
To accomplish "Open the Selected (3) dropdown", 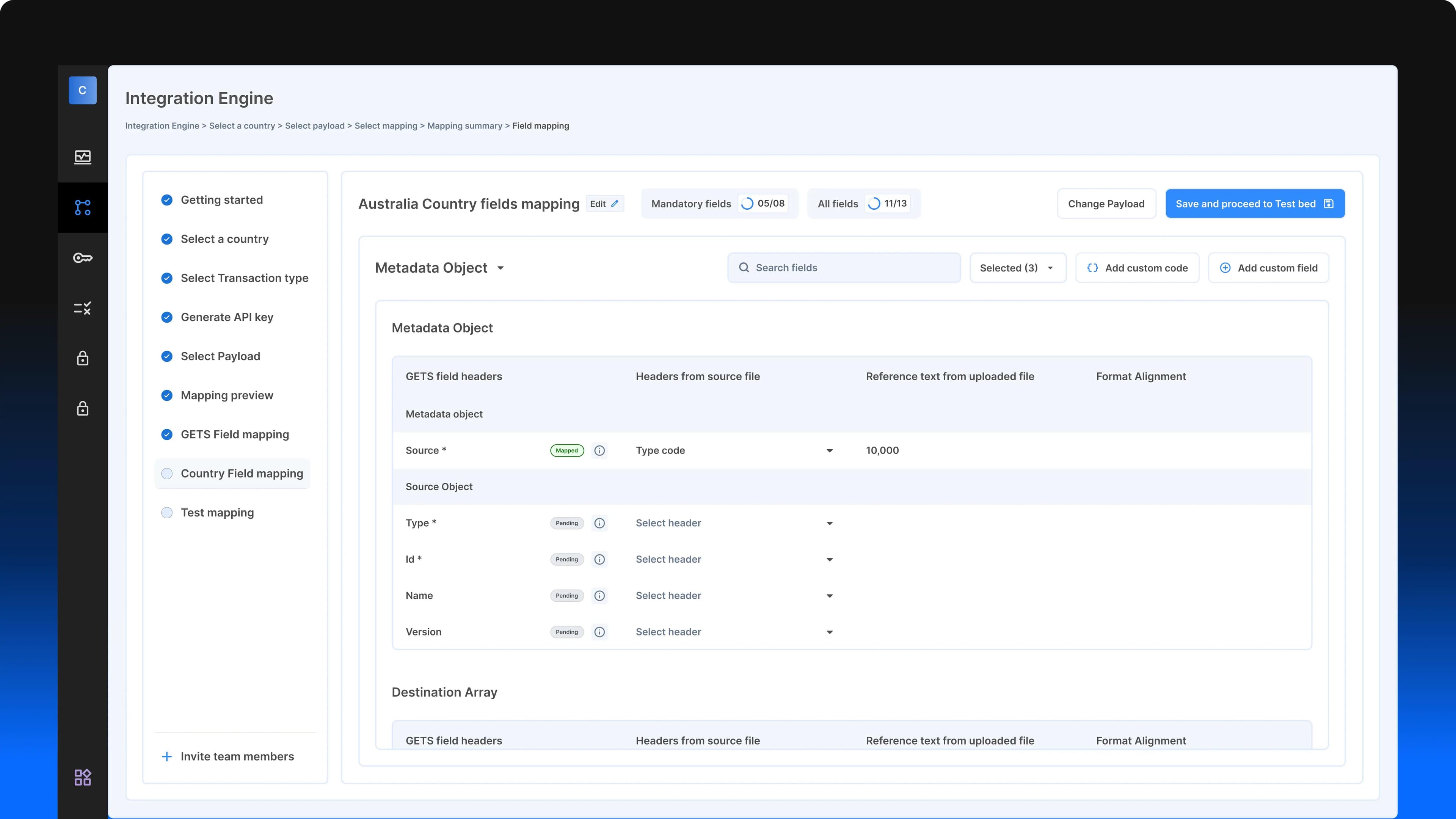I will [1017, 268].
